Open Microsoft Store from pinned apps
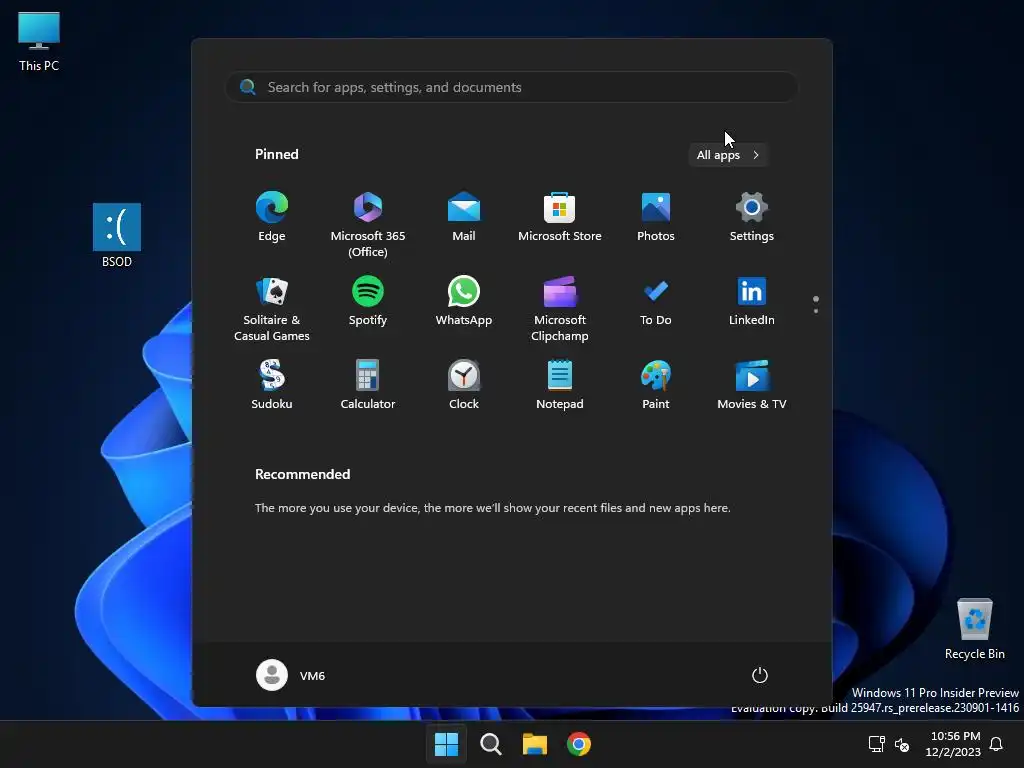The height and width of the screenshot is (768, 1024). [x=560, y=218]
